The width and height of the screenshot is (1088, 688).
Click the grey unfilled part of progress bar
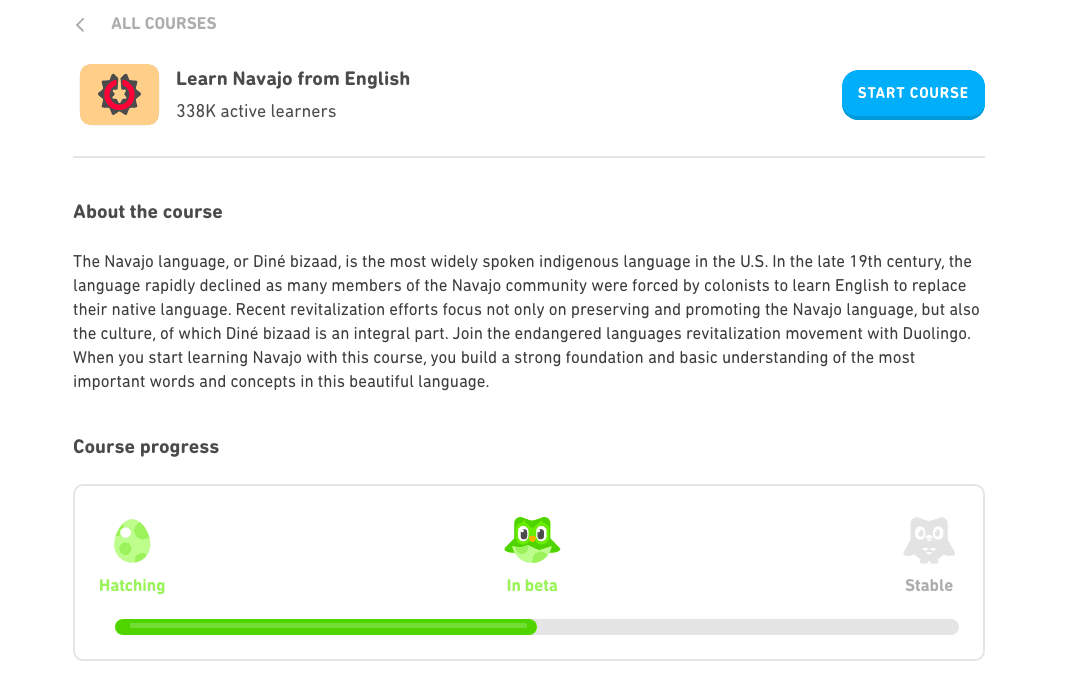(x=748, y=627)
